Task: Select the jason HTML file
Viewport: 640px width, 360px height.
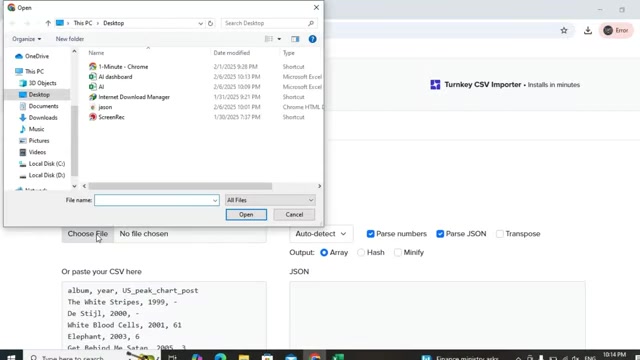Action: click(105, 107)
